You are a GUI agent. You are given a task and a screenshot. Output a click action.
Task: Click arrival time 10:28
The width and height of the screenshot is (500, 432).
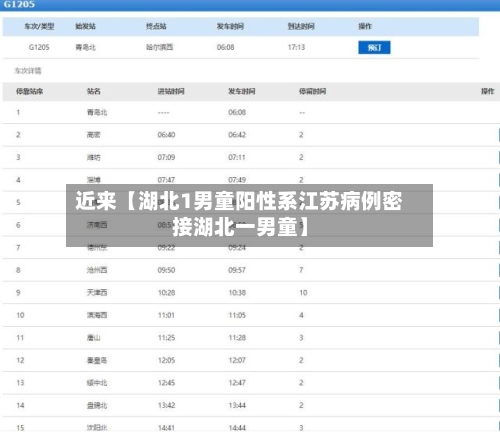pyautogui.click(x=166, y=293)
